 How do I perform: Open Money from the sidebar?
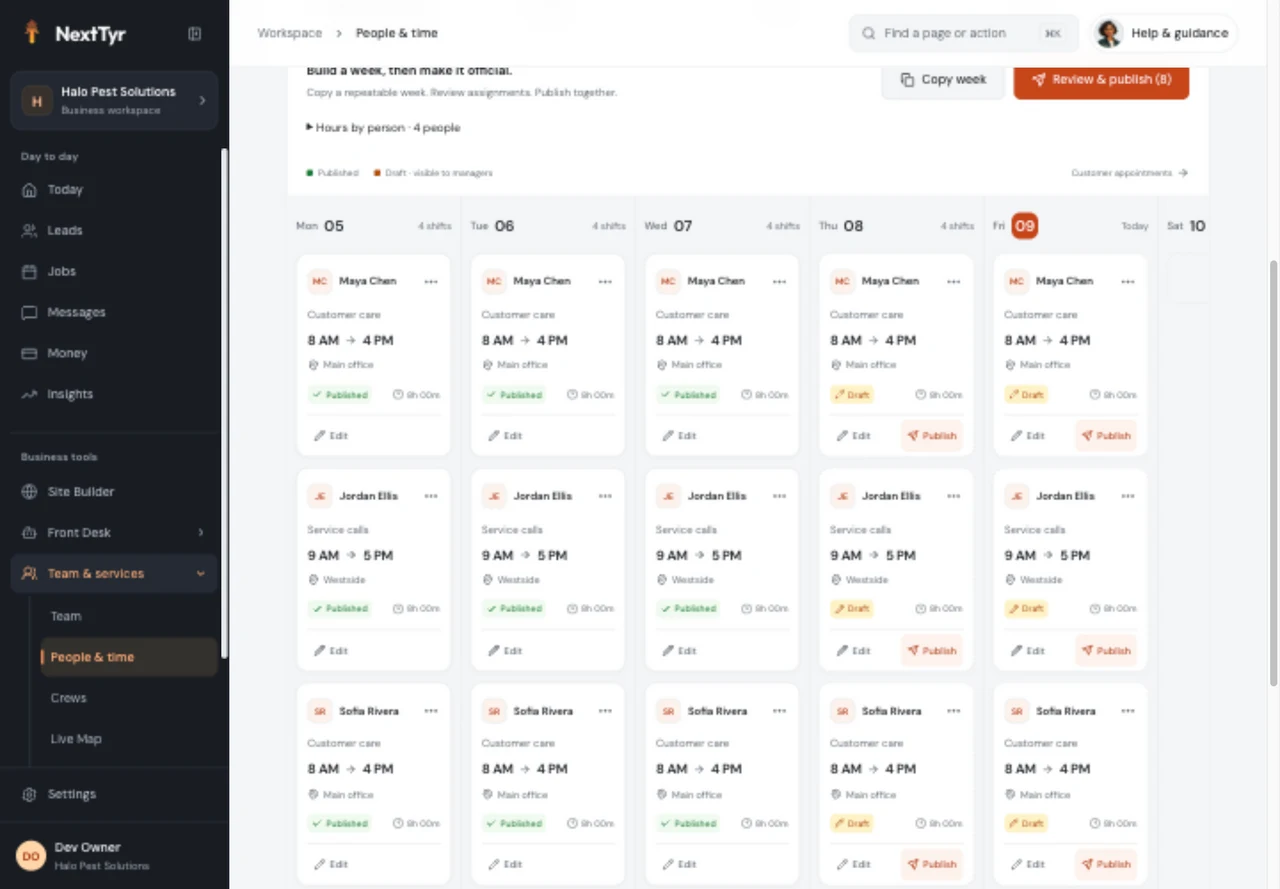pos(114,354)
